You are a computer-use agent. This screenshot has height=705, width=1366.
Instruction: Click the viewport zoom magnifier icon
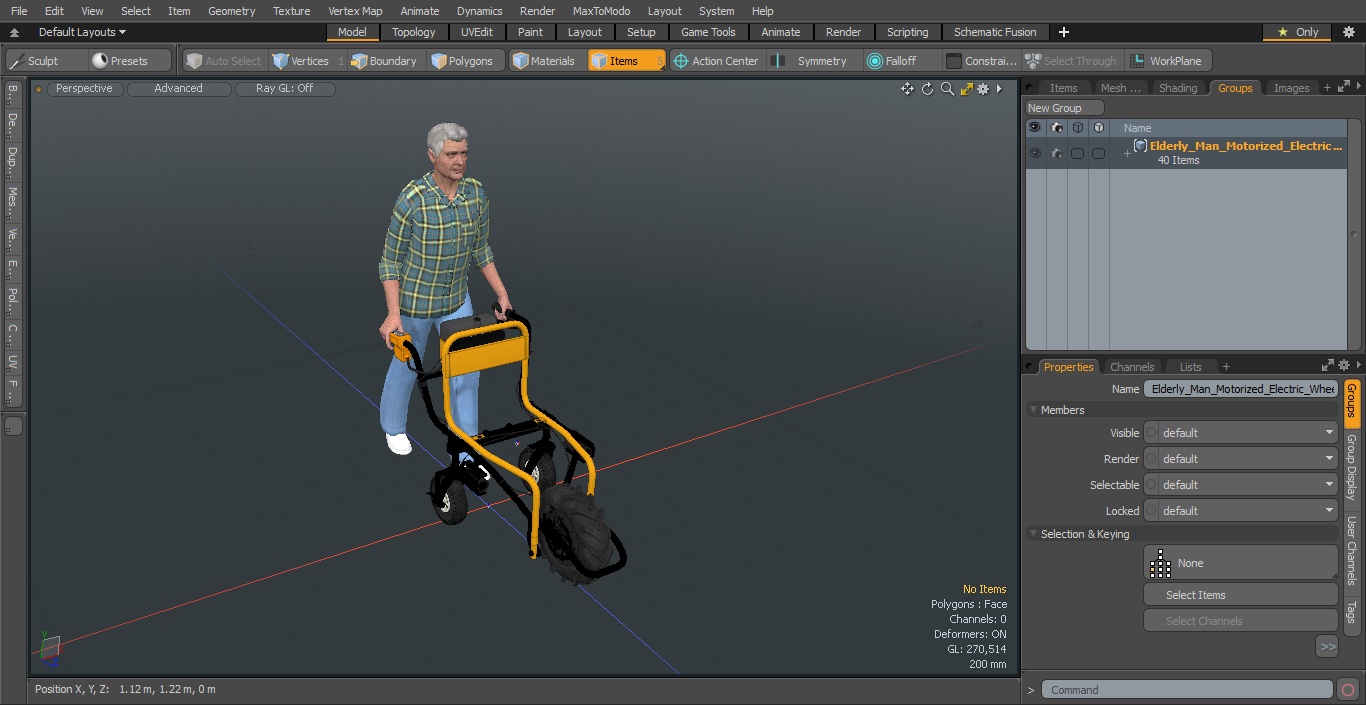(947, 89)
